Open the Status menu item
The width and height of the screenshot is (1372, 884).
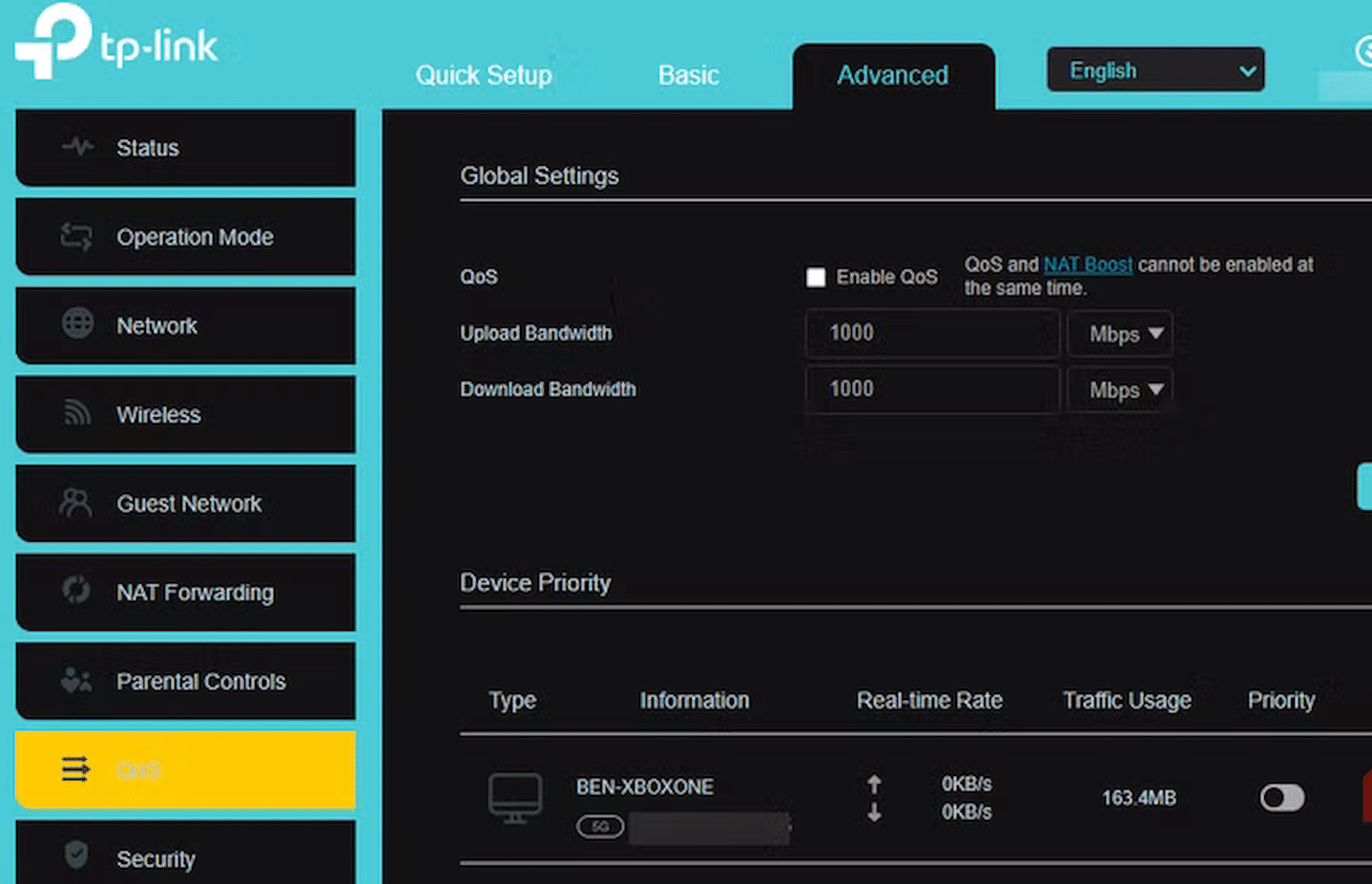185,148
